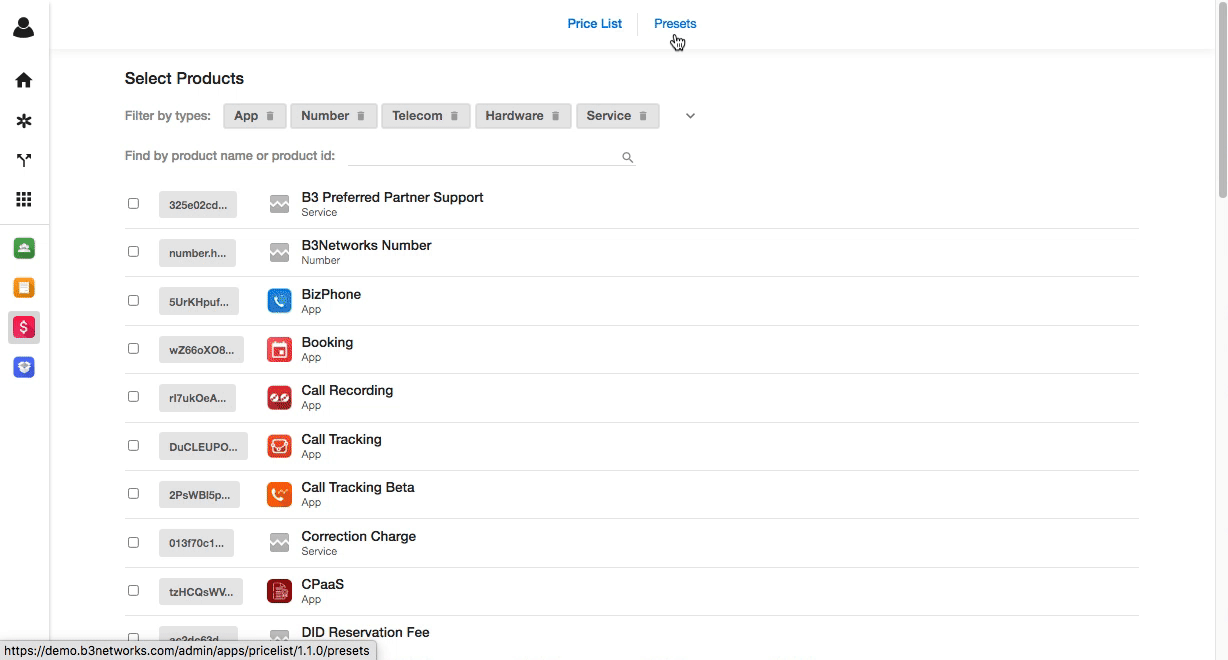The image size is (1228, 660).
Task: Click the DuCLEUPO... product id chip
Action: tap(203, 447)
